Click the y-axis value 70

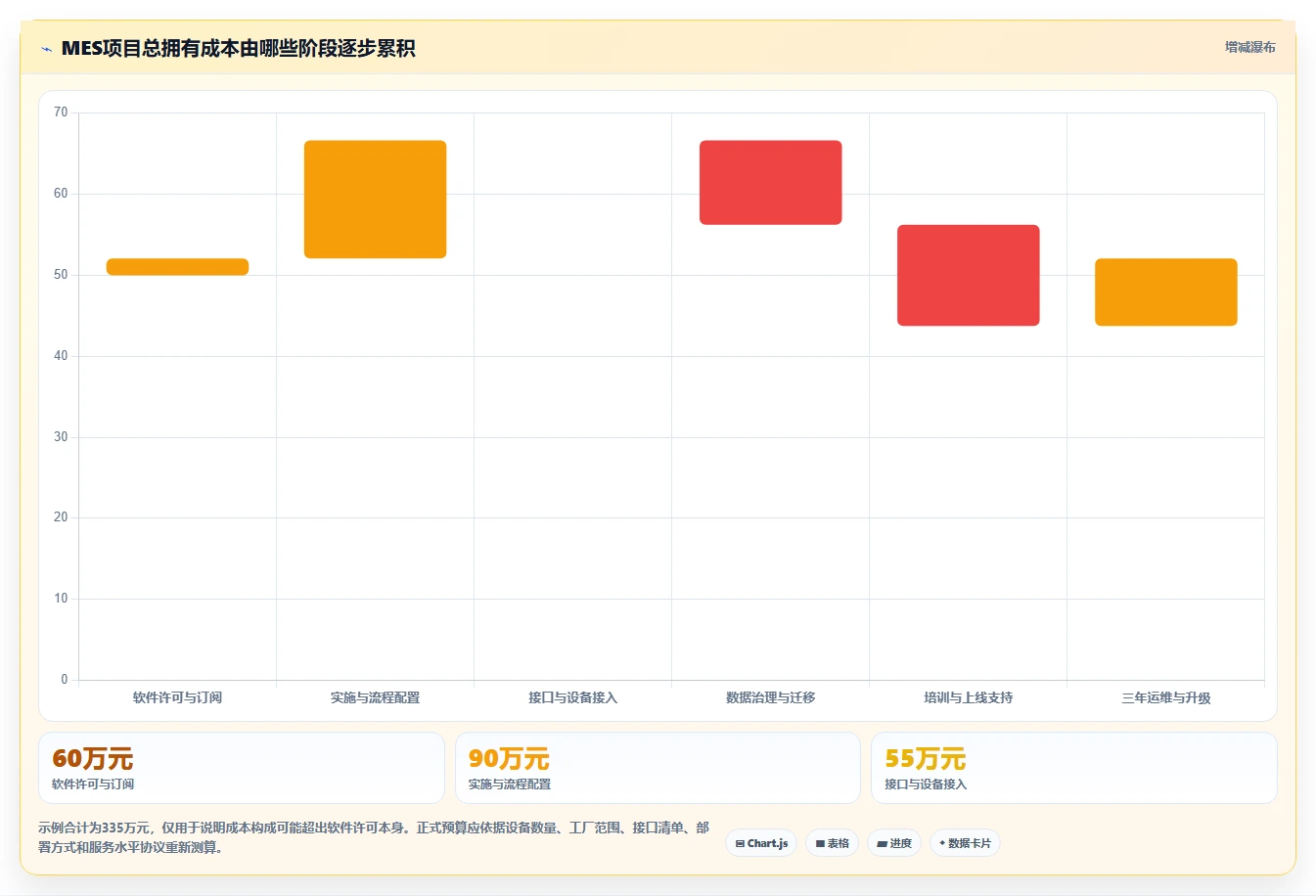click(x=61, y=112)
